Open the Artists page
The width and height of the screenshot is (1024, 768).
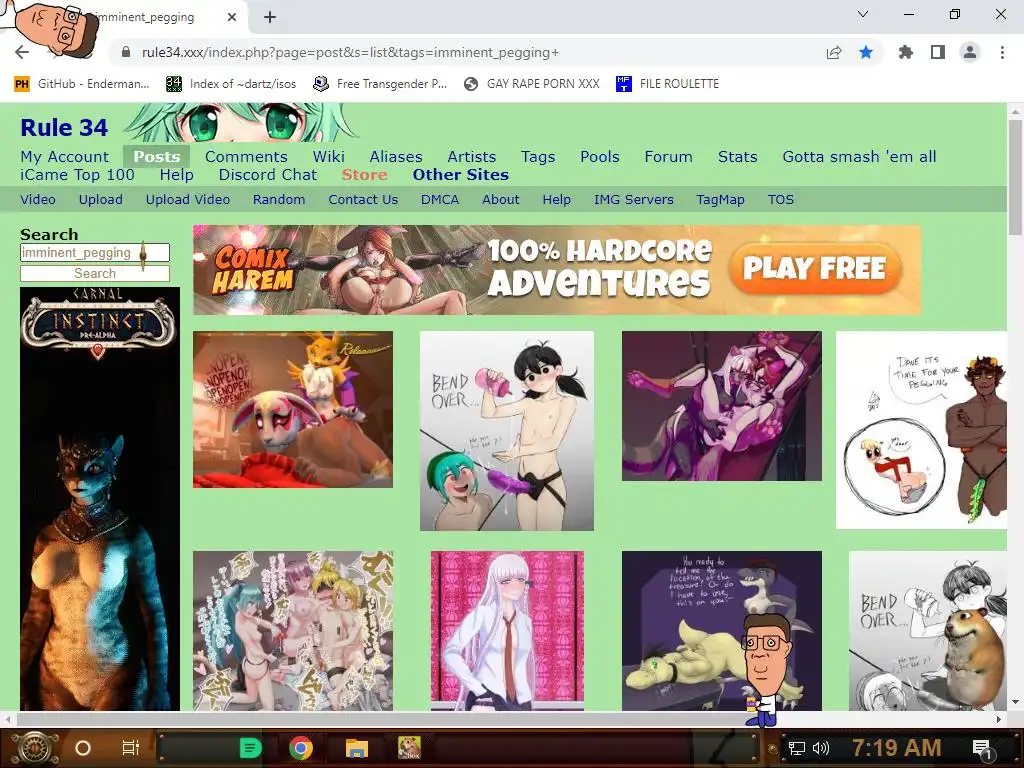click(x=472, y=157)
